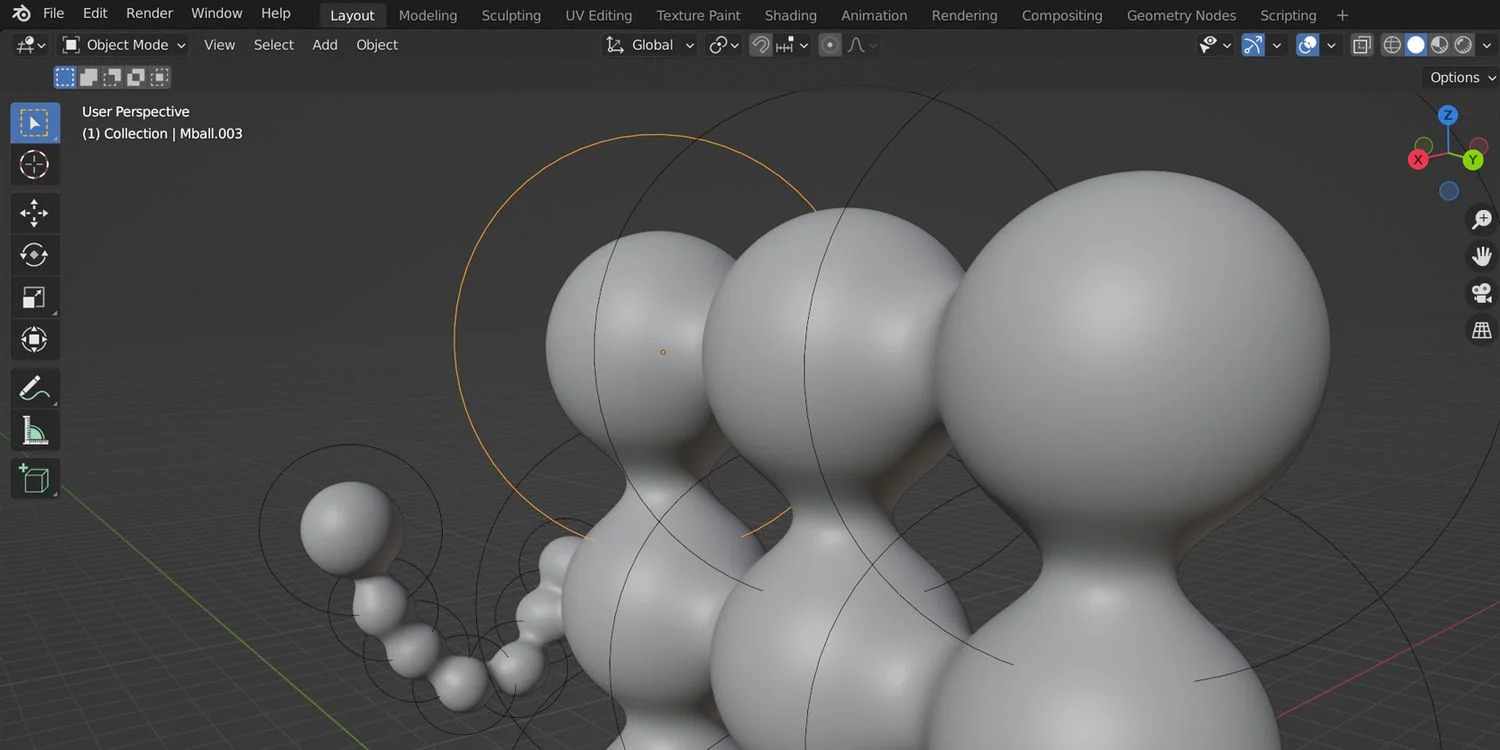The height and width of the screenshot is (750, 1500).
Task: Switch to the Sculpting workspace tab
Action: click(511, 15)
